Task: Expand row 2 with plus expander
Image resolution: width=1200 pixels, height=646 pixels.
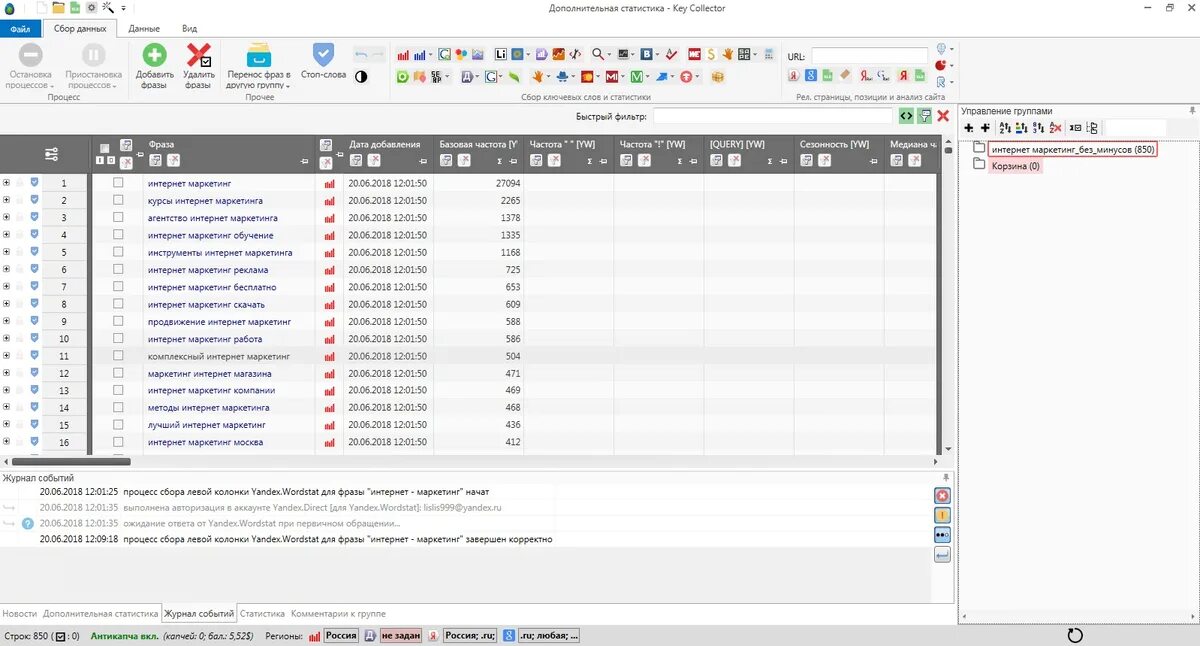Action: click(6, 200)
